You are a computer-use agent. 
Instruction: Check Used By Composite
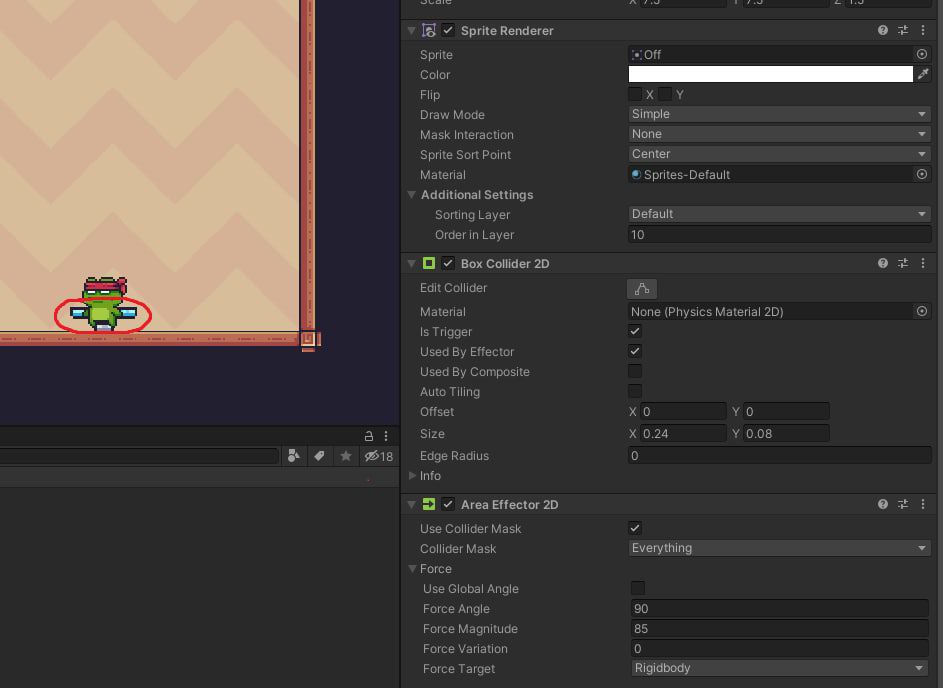635,371
